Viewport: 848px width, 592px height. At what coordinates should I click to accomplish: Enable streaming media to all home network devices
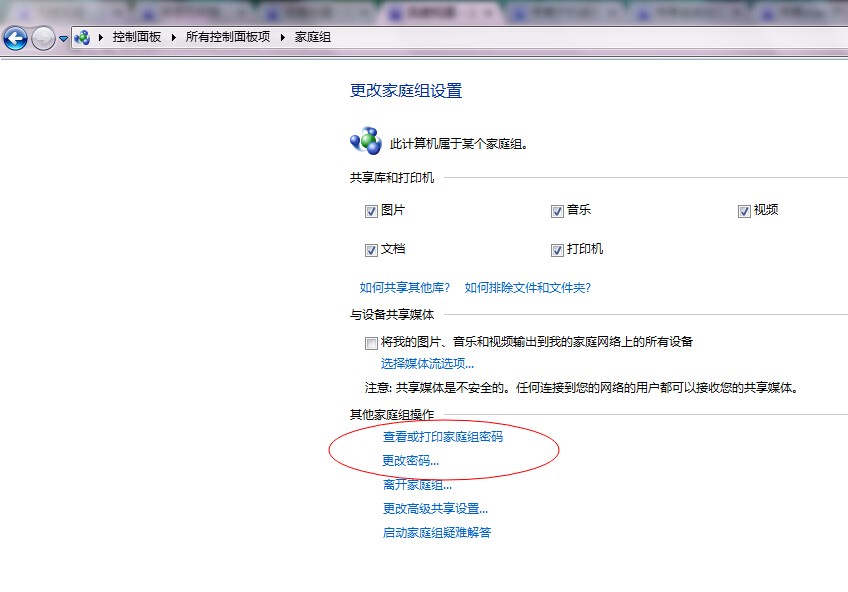coord(372,343)
